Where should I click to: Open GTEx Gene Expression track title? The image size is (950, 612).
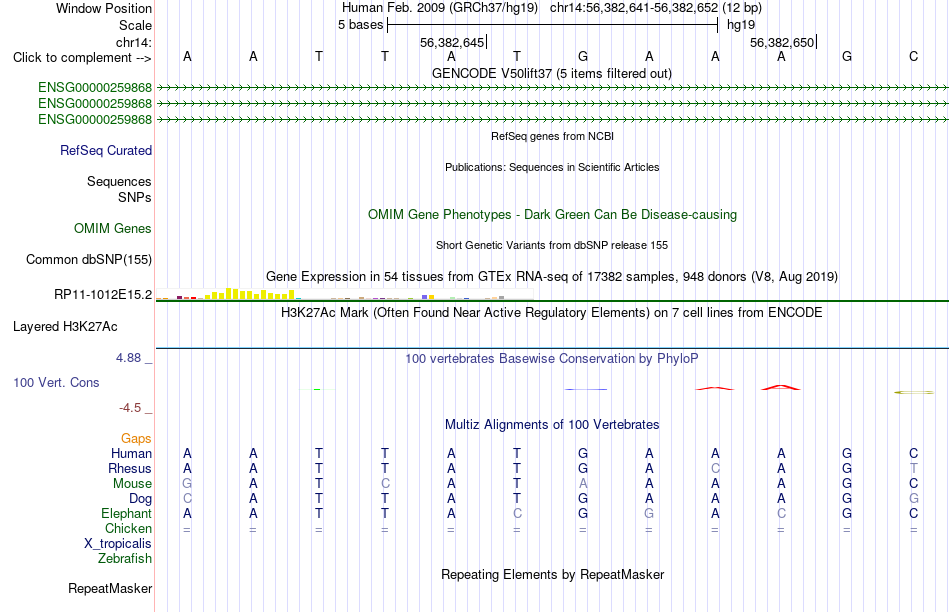click(551, 277)
